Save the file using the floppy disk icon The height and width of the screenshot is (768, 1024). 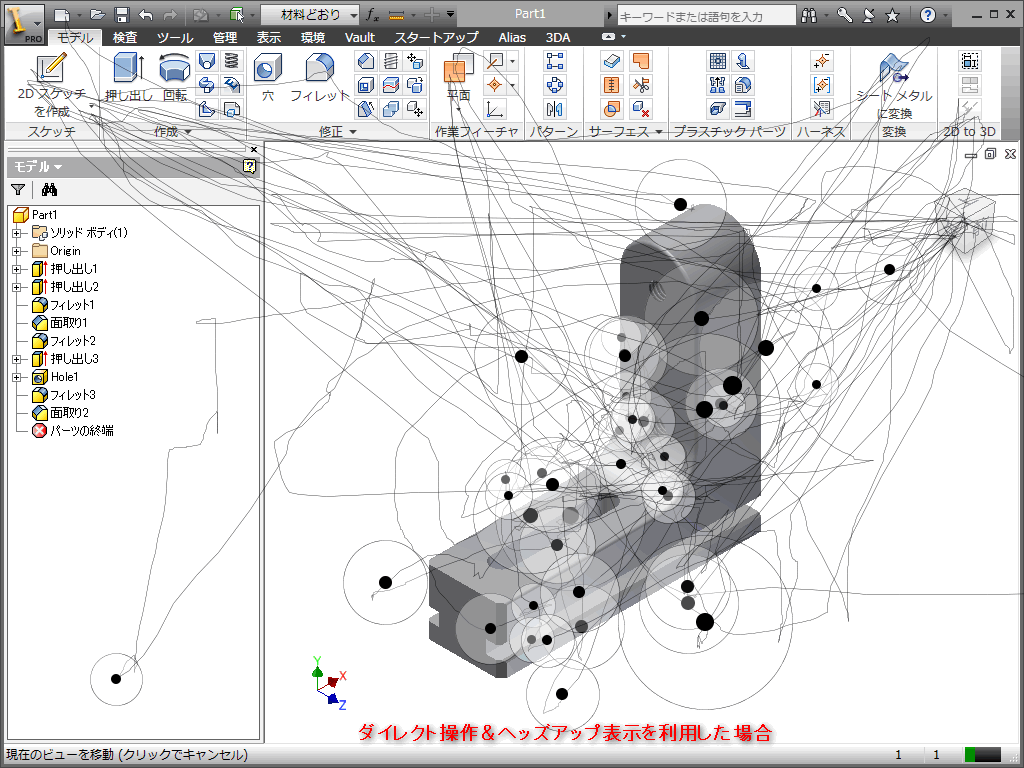click(x=121, y=15)
